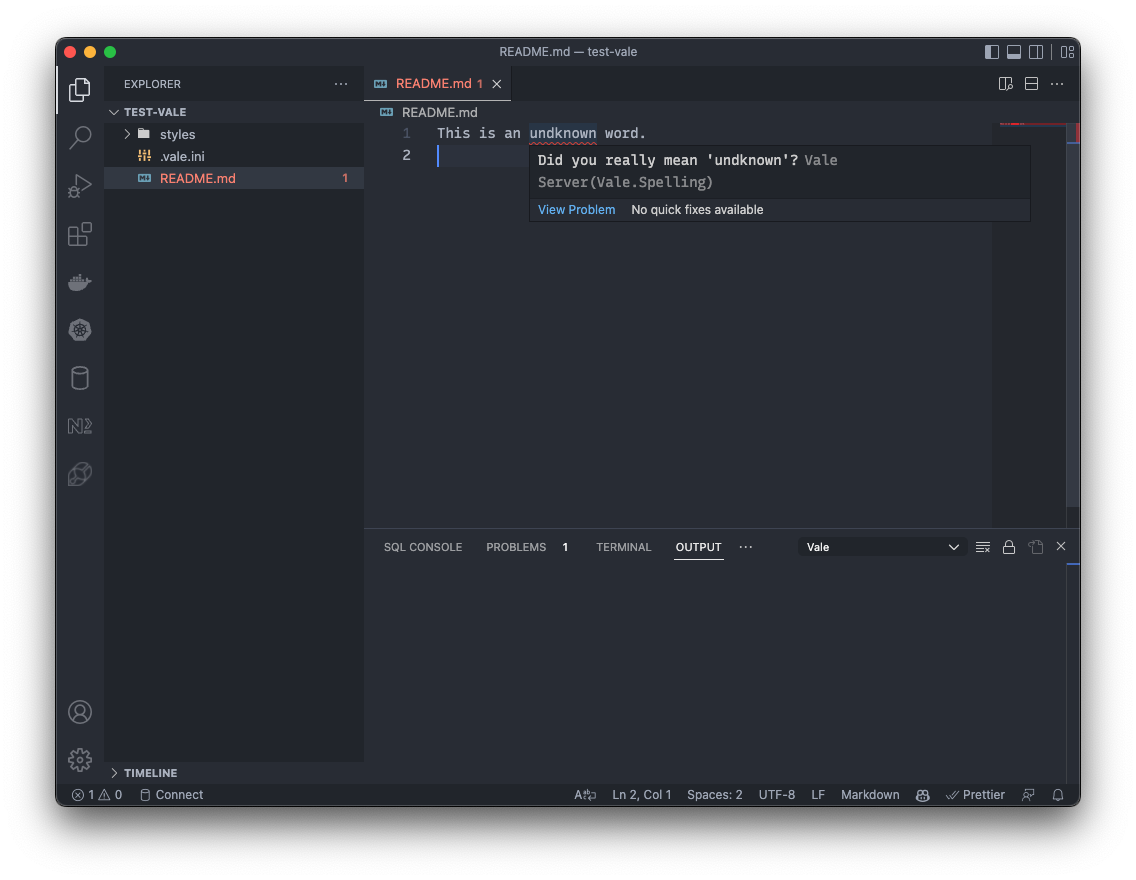Open Copilot status icon

click(x=922, y=795)
